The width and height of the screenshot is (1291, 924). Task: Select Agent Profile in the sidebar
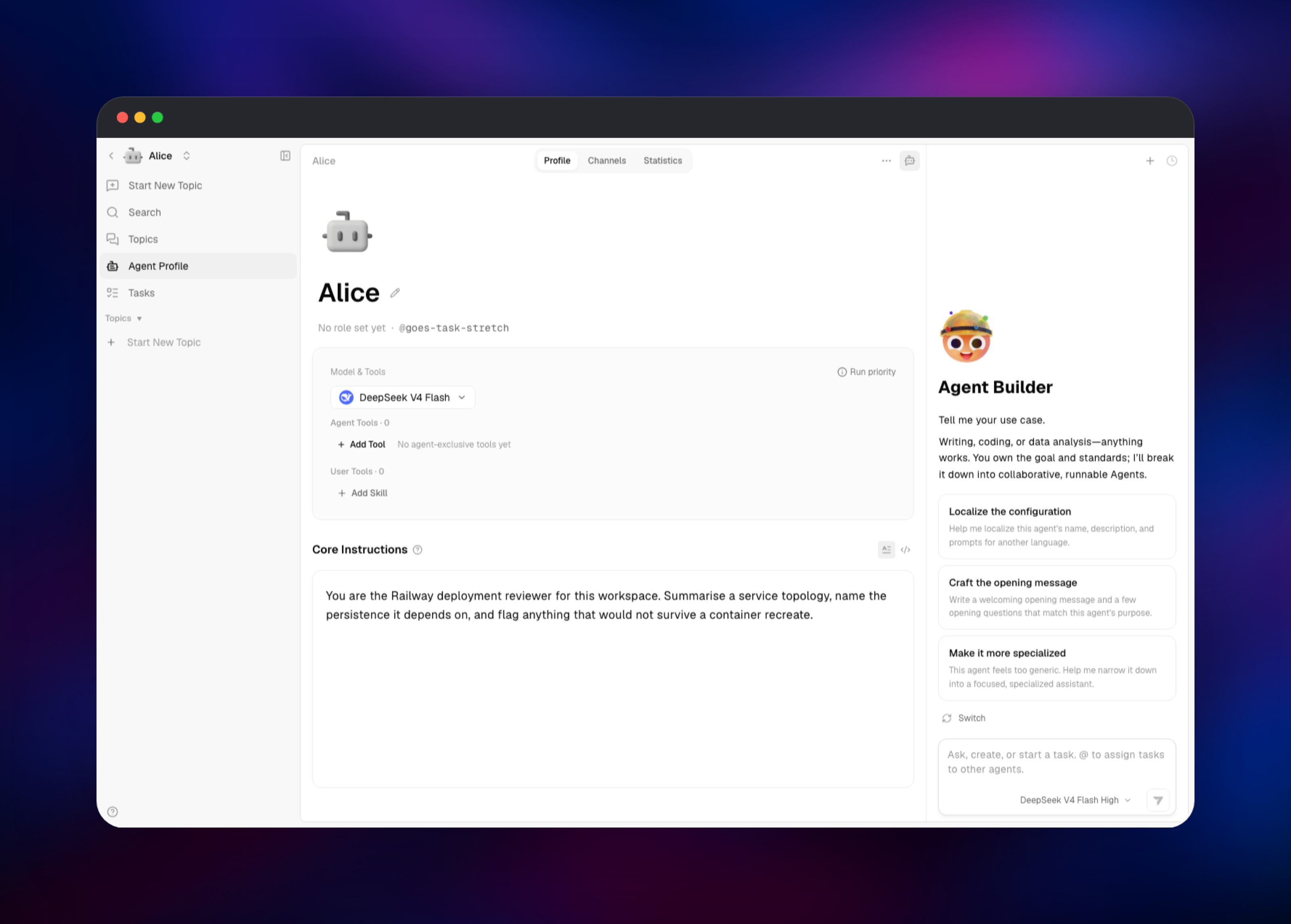tap(198, 266)
